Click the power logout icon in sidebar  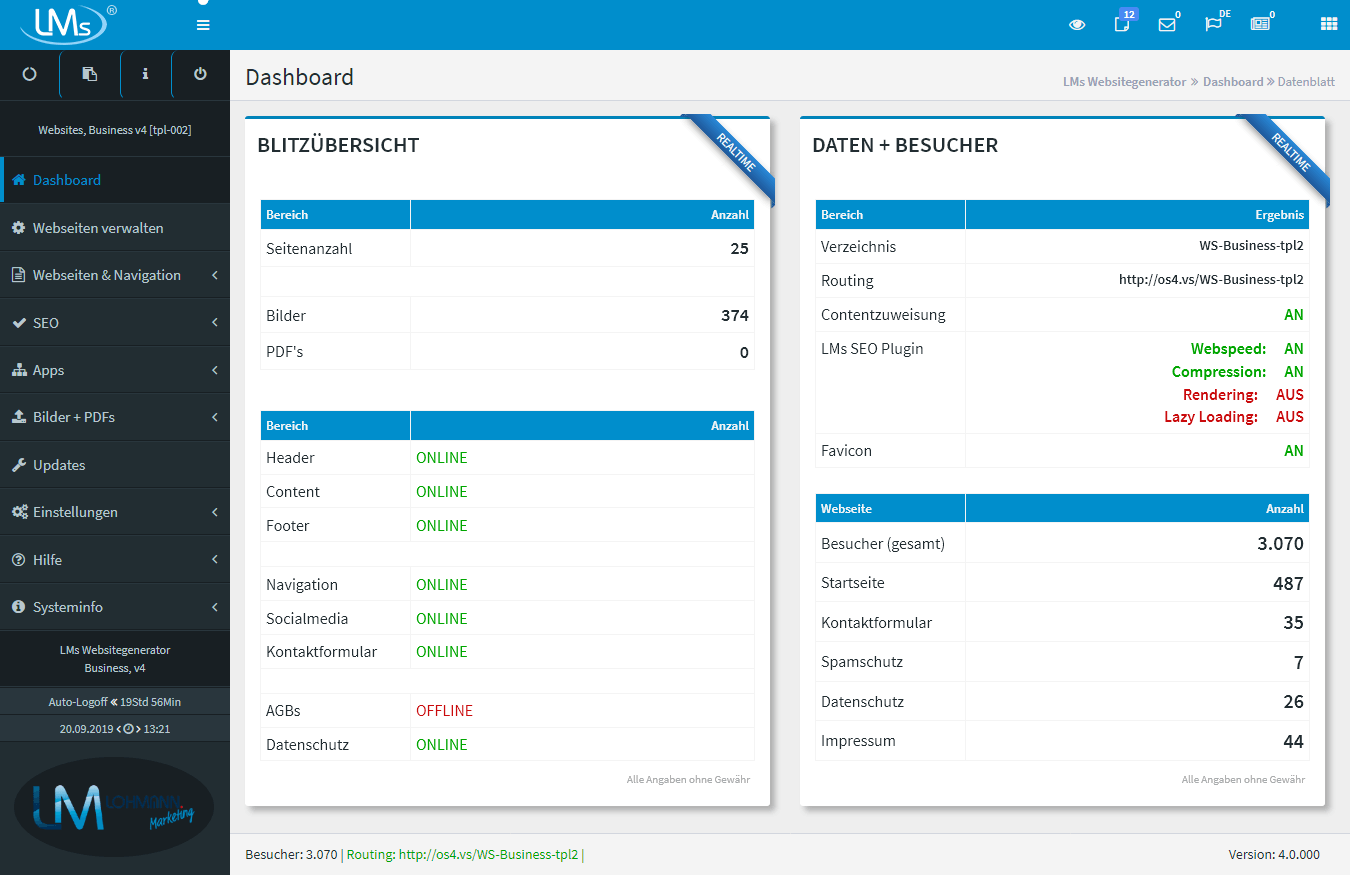click(x=200, y=74)
